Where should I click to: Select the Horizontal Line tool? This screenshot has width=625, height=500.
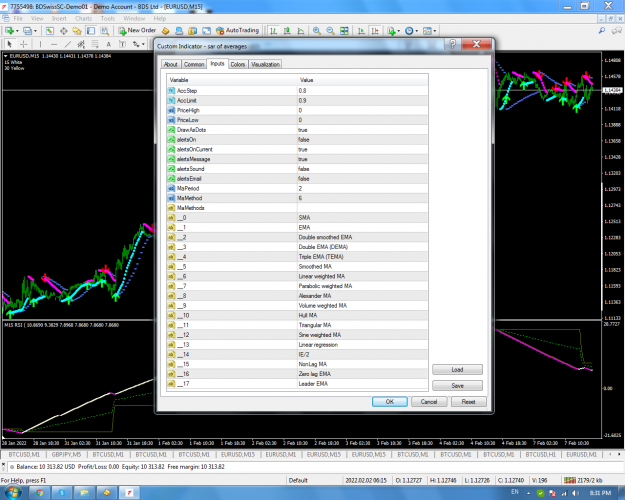point(54,44)
